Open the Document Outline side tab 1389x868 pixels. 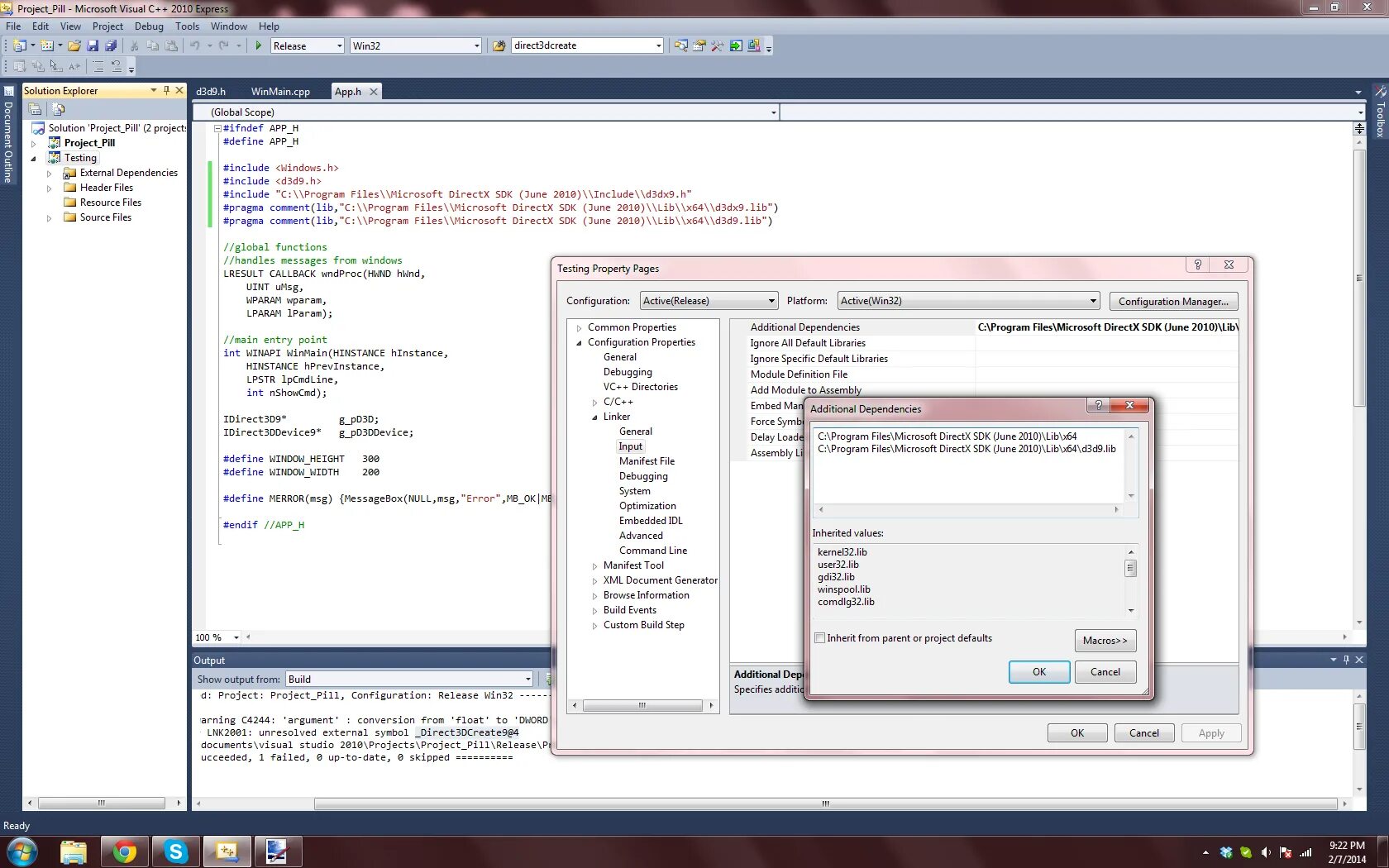click(8, 135)
